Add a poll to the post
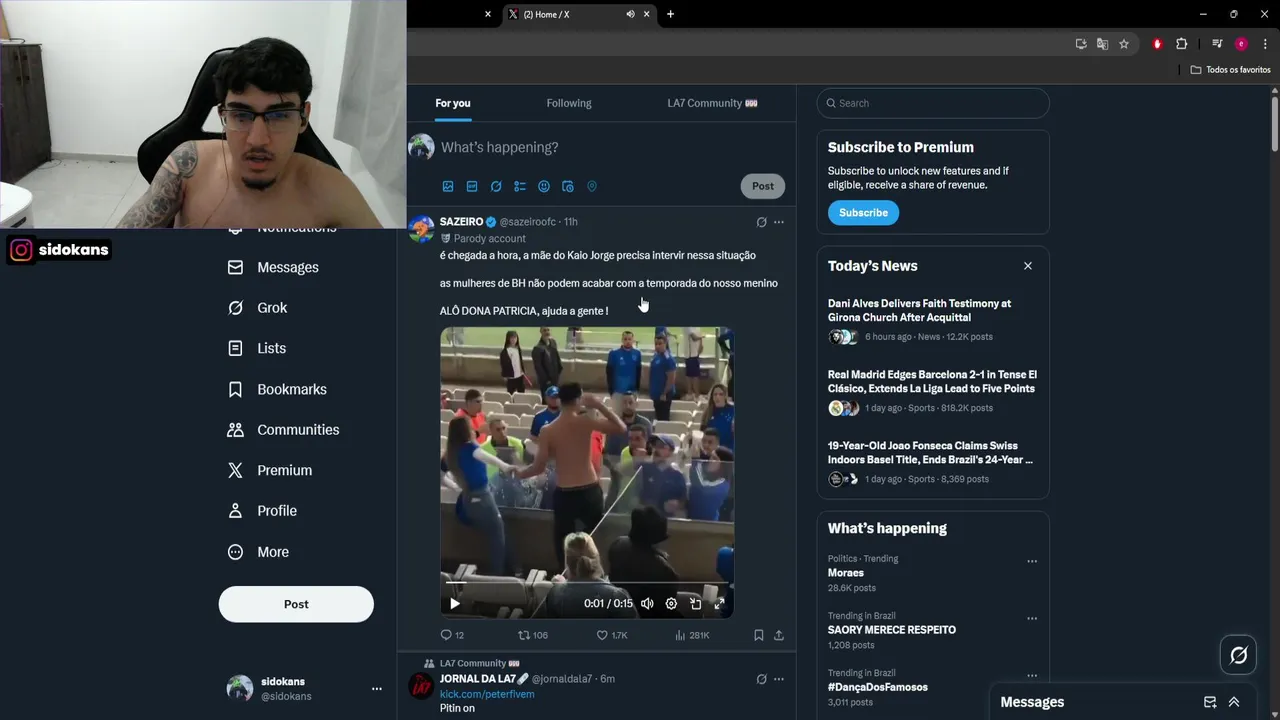 pyautogui.click(x=520, y=186)
